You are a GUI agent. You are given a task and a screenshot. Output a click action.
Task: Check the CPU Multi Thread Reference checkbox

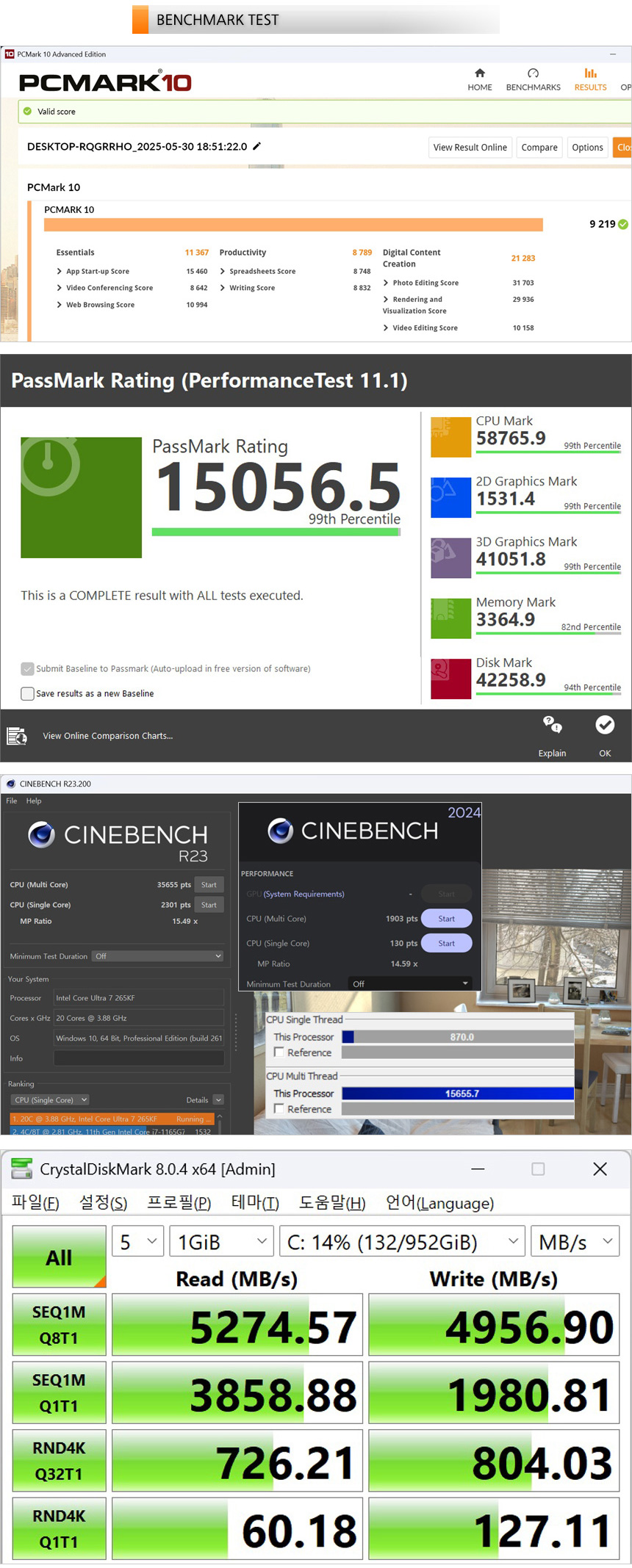279,1109
